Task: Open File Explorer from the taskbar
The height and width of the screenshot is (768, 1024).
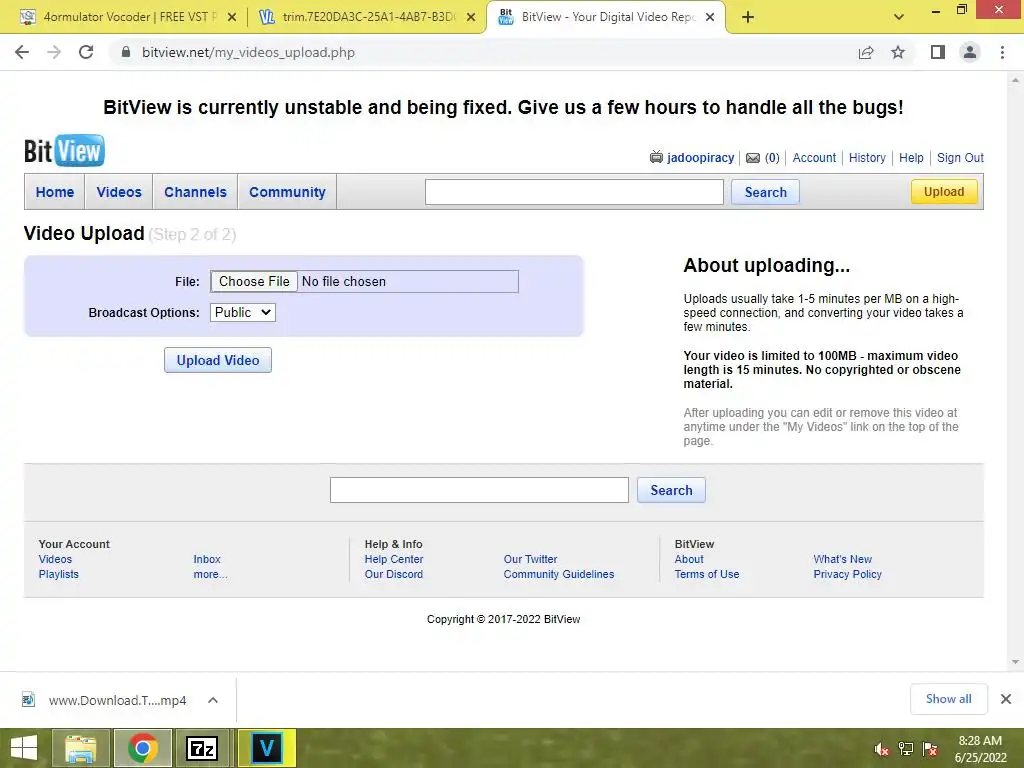Action: (x=80, y=748)
